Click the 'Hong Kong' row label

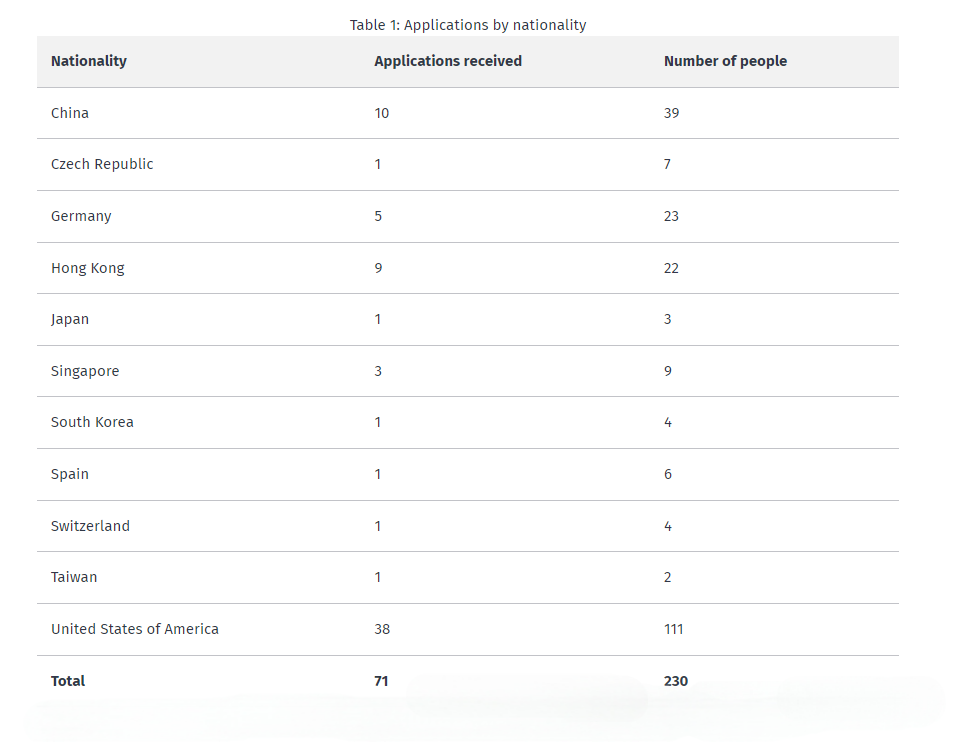[x=88, y=268]
